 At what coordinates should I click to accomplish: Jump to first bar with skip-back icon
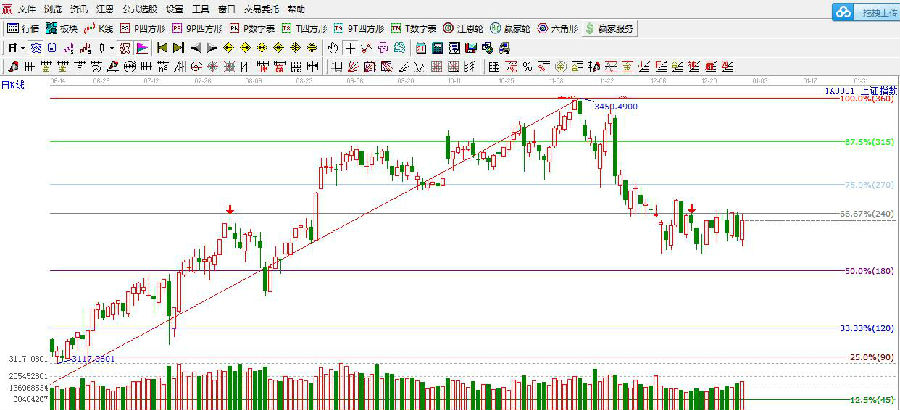(x=160, y=47)
